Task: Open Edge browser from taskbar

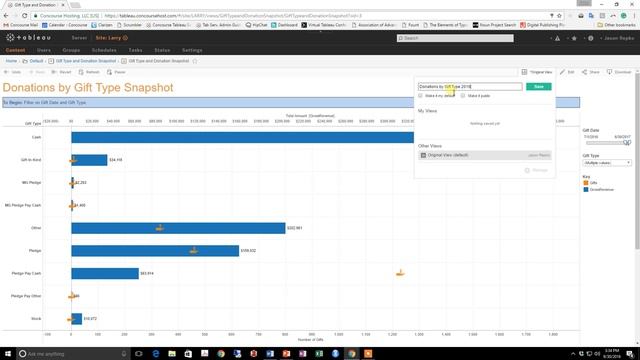Action: [x=156, y=353]
